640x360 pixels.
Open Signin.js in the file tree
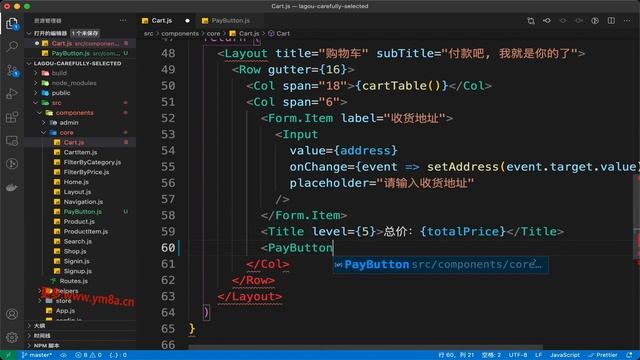76,261
